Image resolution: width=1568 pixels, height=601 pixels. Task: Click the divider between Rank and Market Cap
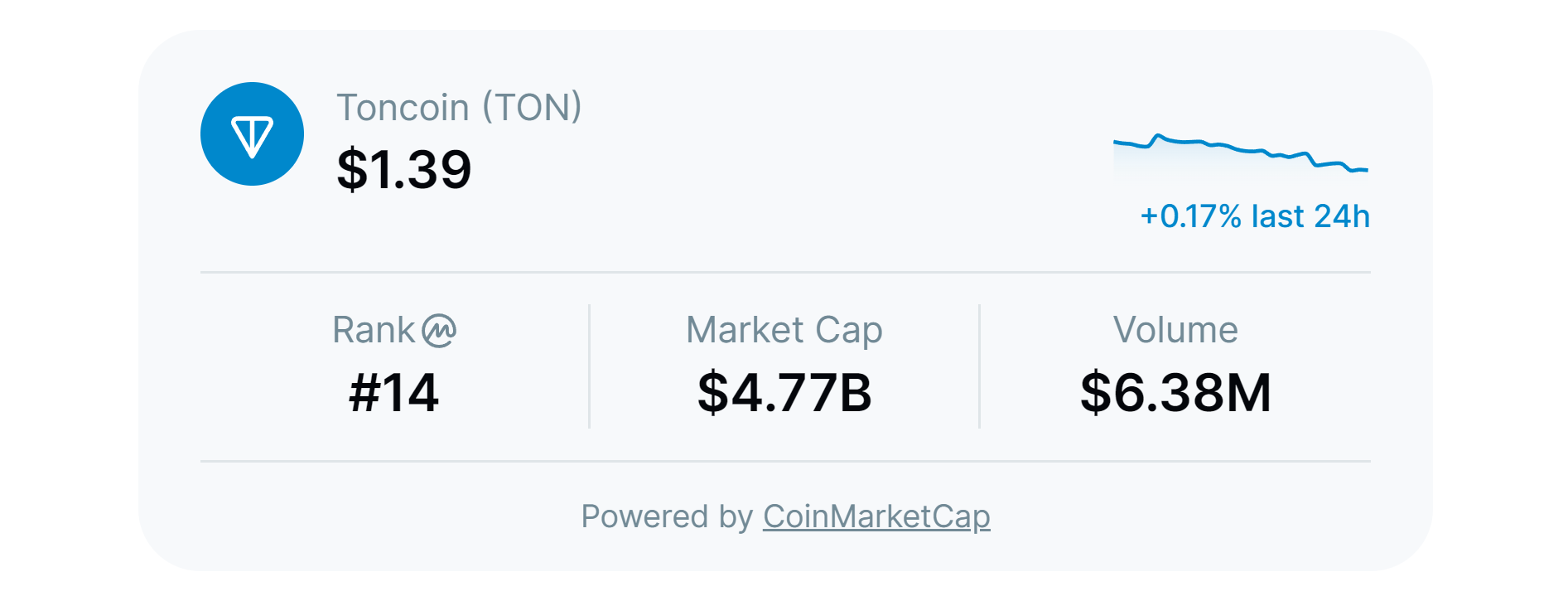coord(589,366)
